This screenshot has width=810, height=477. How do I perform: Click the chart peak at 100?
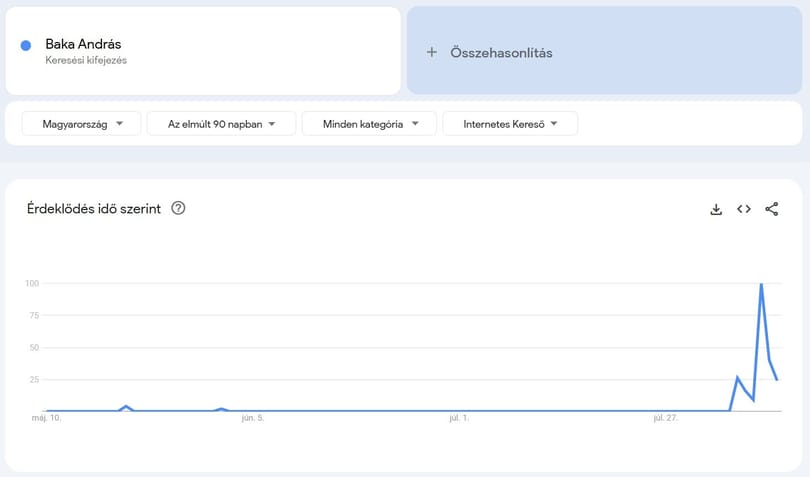click(x=761, y=284)
